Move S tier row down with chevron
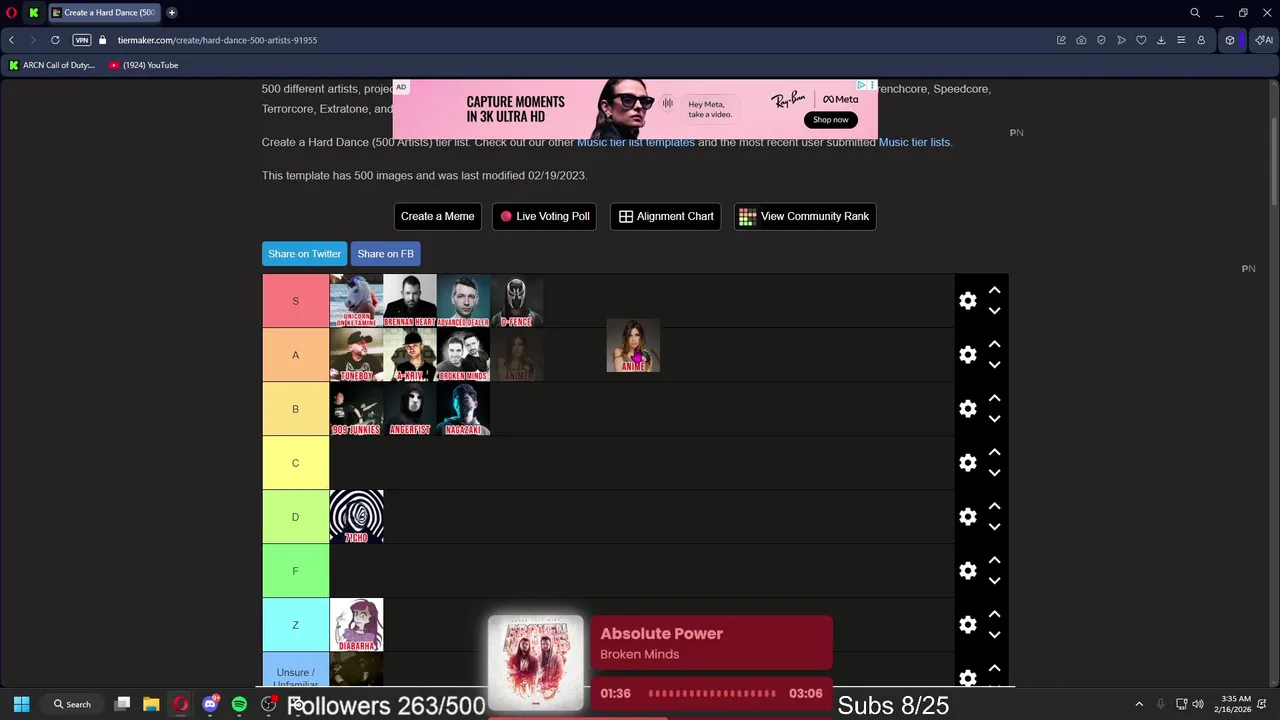Screen dimensions: 1280x720 pos(994,311)
